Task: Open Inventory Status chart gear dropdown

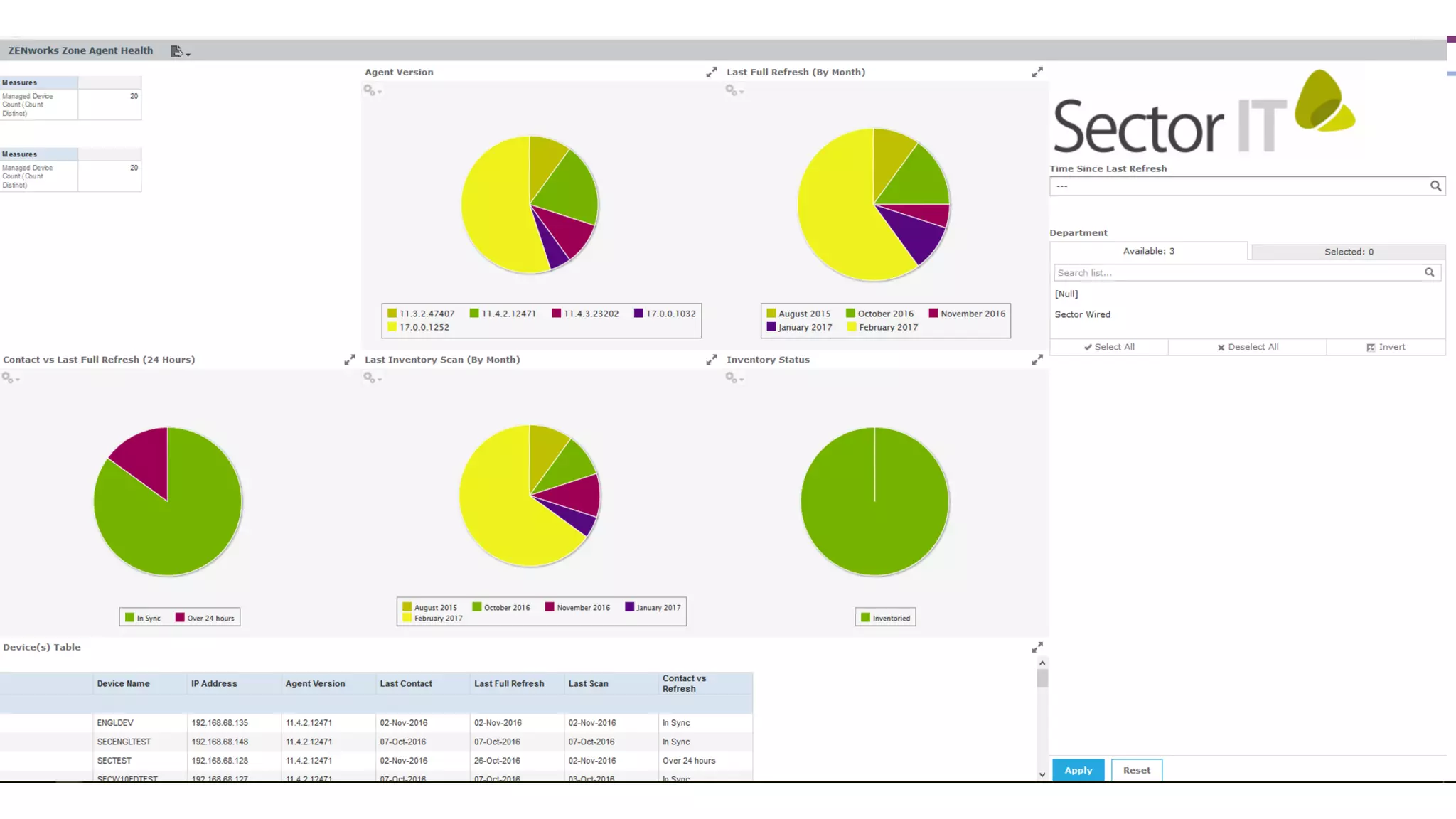Action: [x=734, y=378]
